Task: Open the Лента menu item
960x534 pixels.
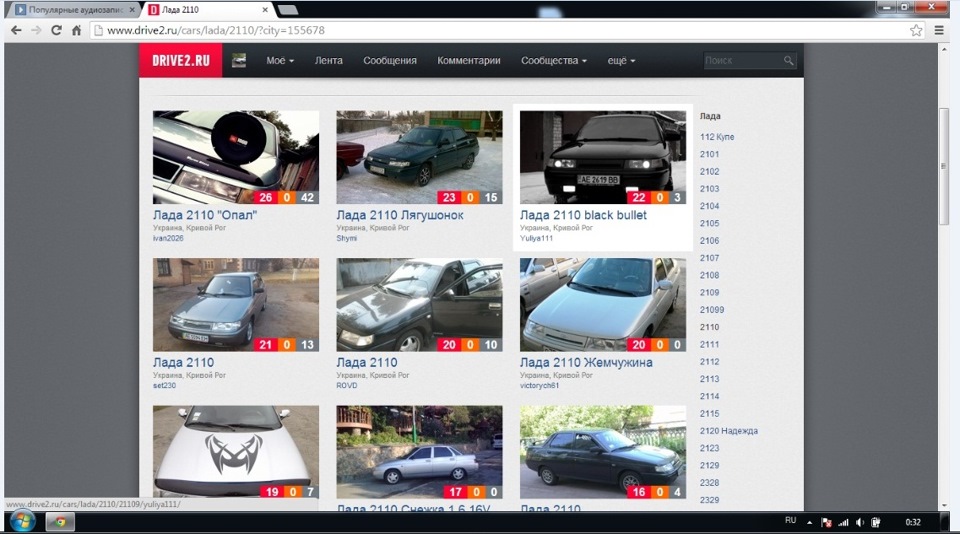Action: tap(329, 61)
